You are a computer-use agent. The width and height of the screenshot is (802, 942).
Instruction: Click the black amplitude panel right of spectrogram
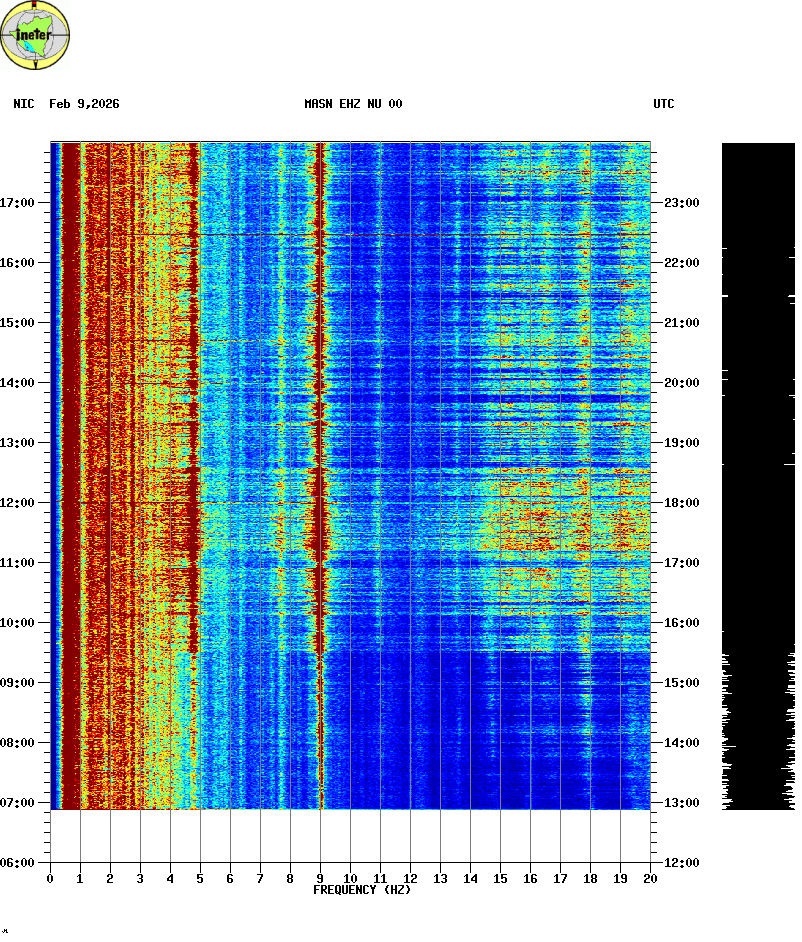point(758,400)
